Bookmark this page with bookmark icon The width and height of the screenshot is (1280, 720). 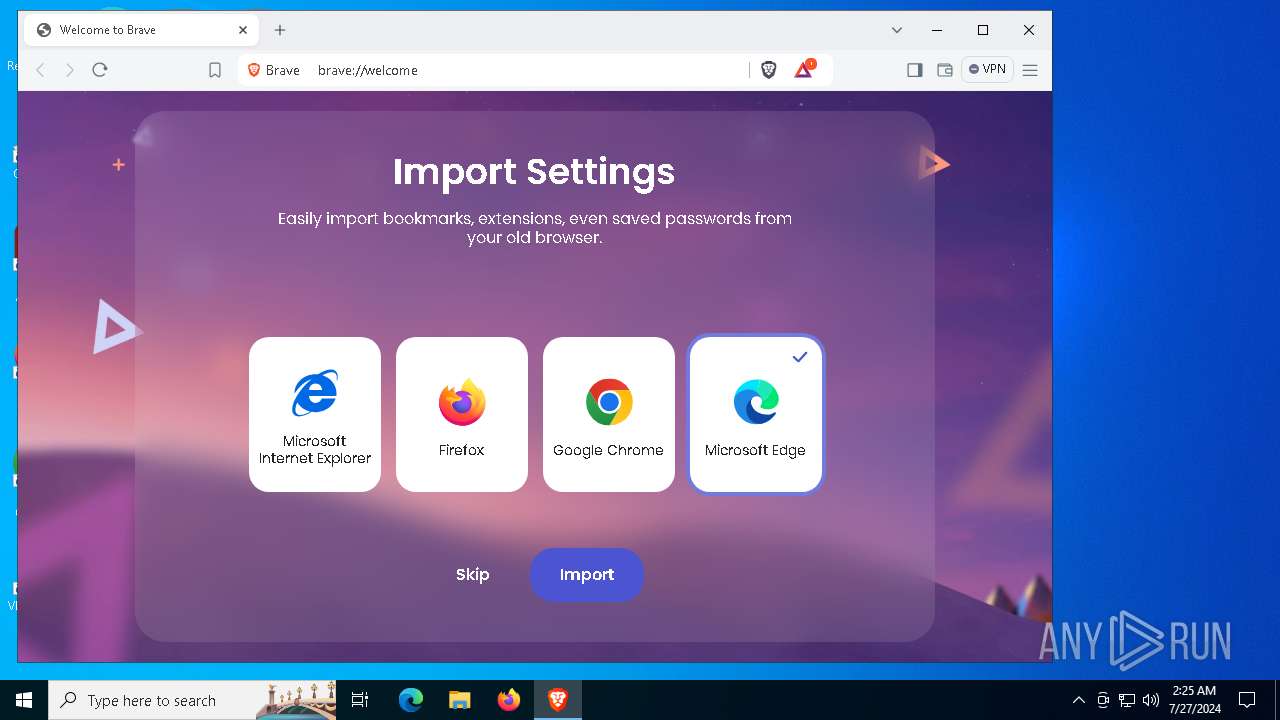(x=215, y=70)
